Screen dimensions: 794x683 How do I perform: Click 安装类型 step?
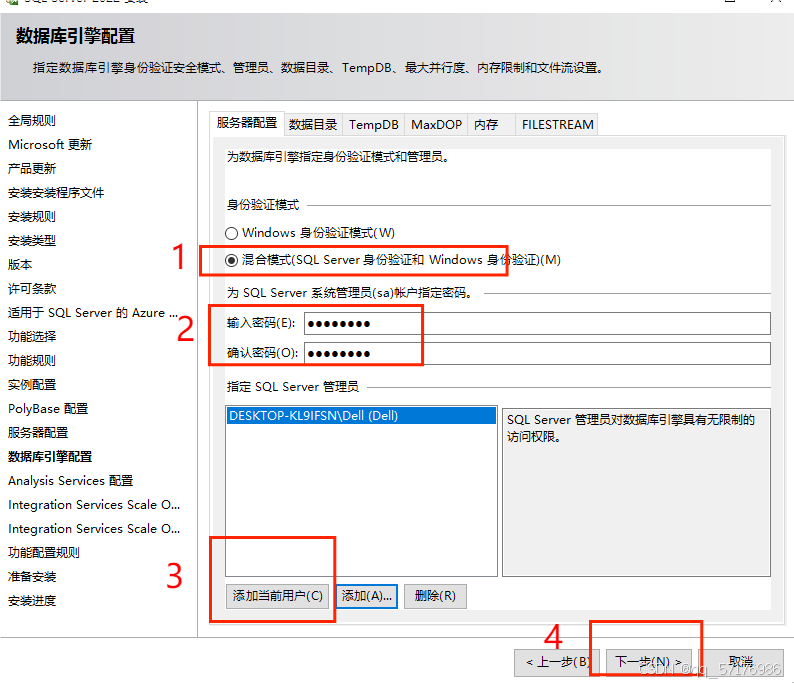pos(32,241)
